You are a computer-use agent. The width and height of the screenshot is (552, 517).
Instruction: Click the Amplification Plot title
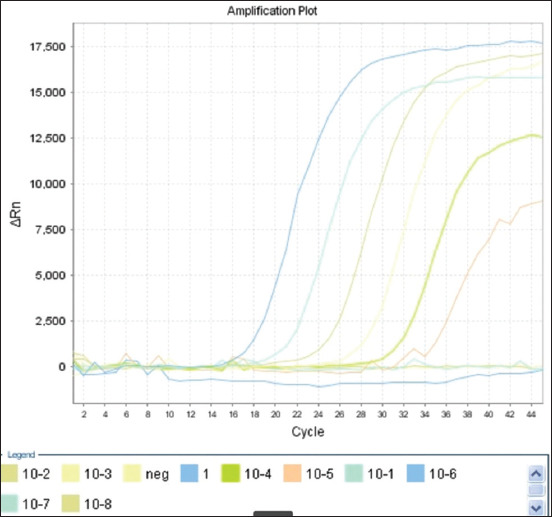point(272,11)
